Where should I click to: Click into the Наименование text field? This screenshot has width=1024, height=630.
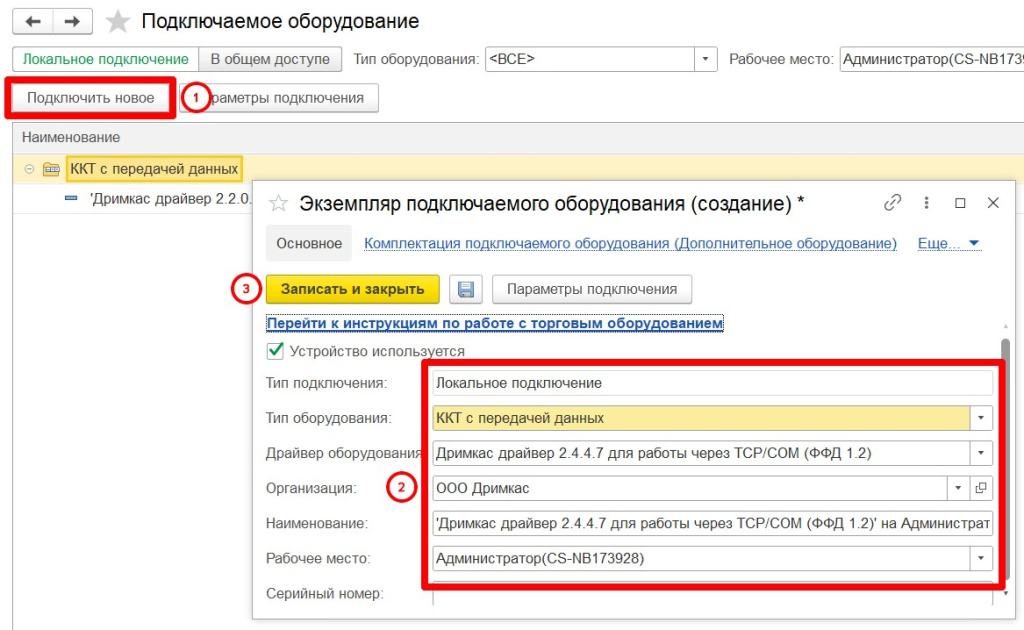712,523
